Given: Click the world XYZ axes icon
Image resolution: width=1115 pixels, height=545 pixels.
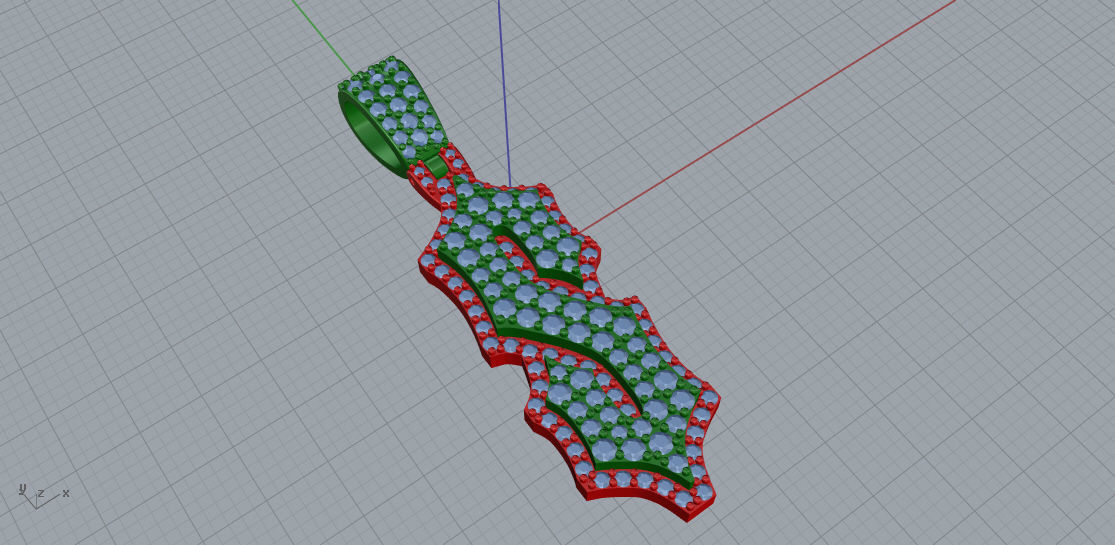Looking at the screenshot, I should (x=42, y=496).
